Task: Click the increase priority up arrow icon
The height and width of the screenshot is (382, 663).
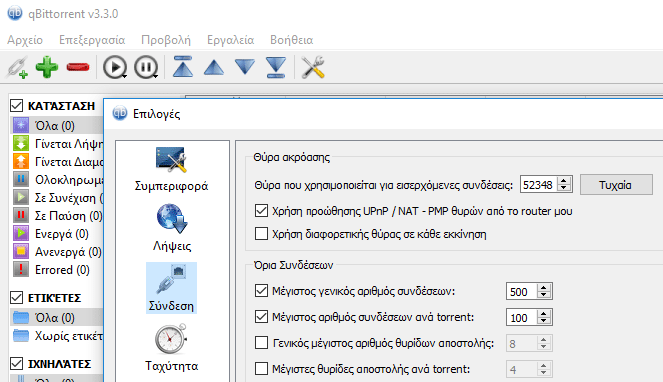Action: click(214, 67)
